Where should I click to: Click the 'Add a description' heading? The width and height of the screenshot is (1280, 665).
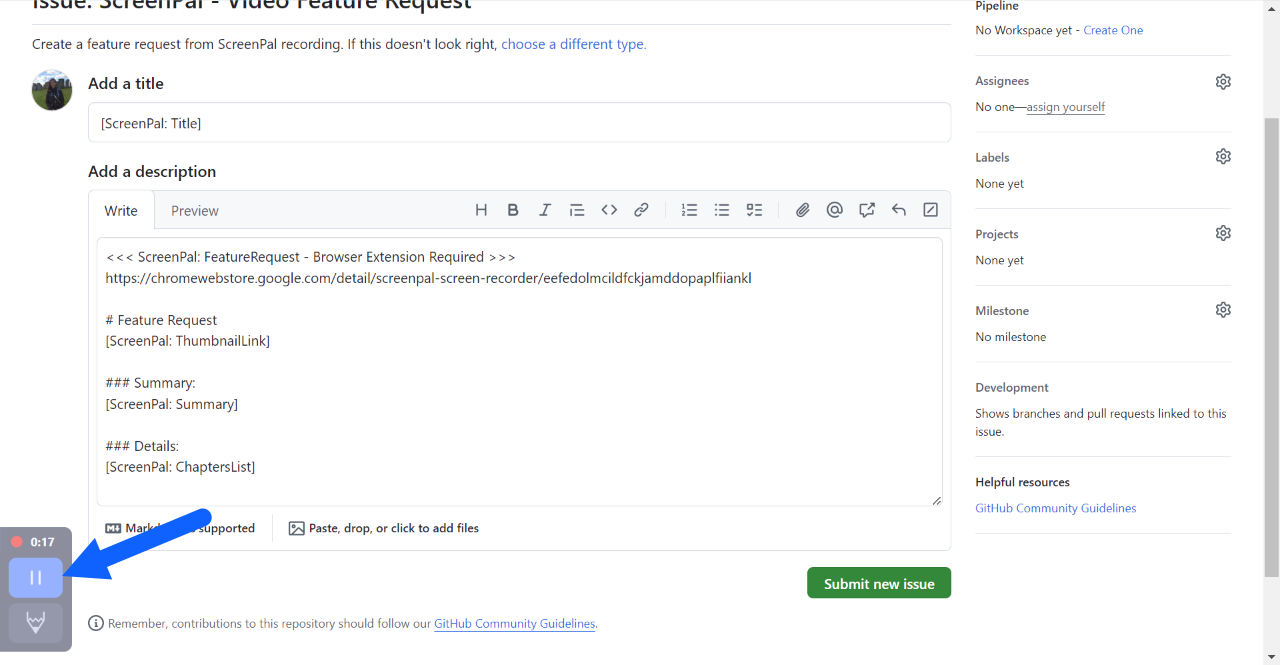point(152,171)
